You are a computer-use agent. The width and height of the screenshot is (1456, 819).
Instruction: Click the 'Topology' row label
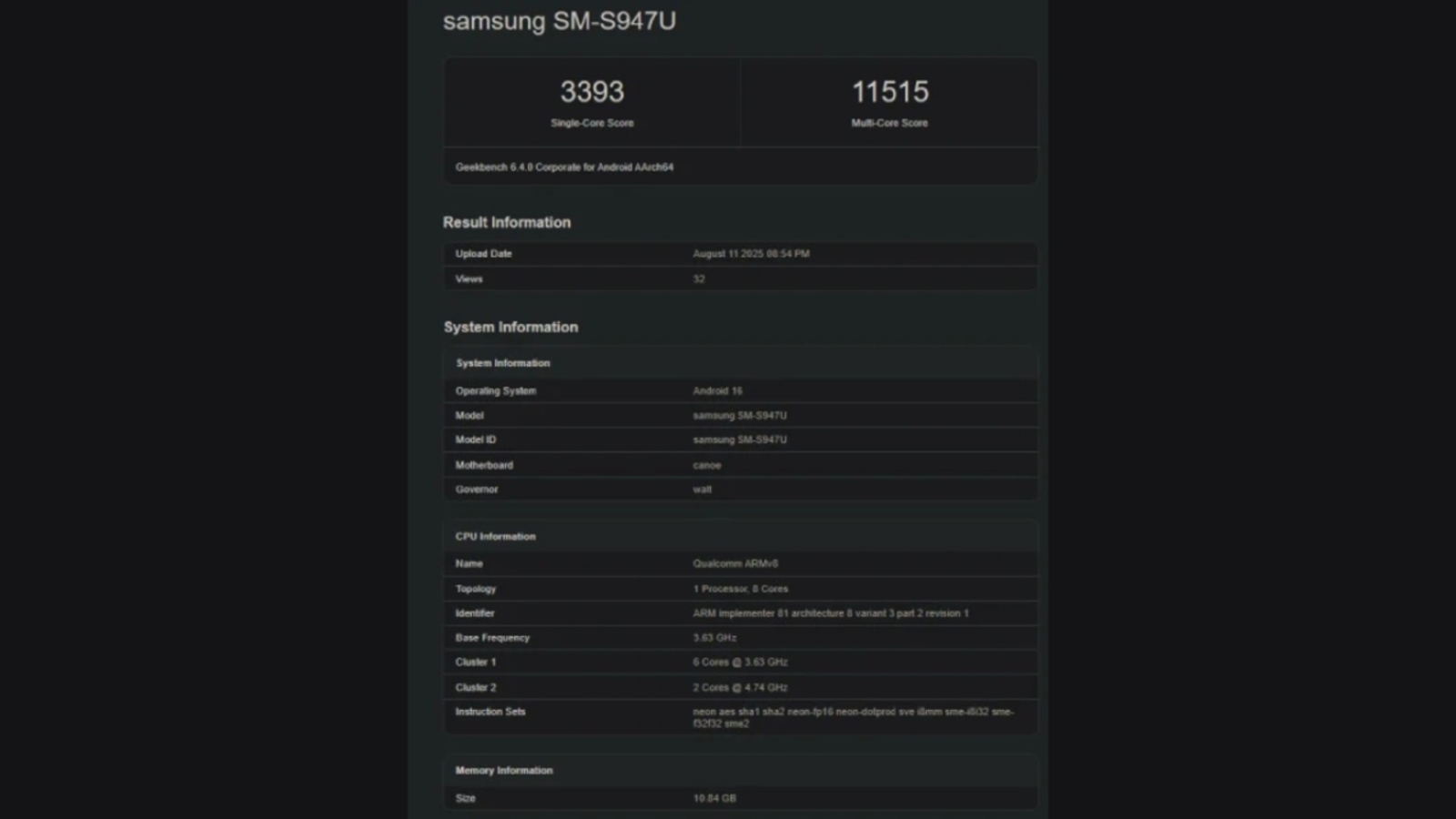click(x=476, y=589)
